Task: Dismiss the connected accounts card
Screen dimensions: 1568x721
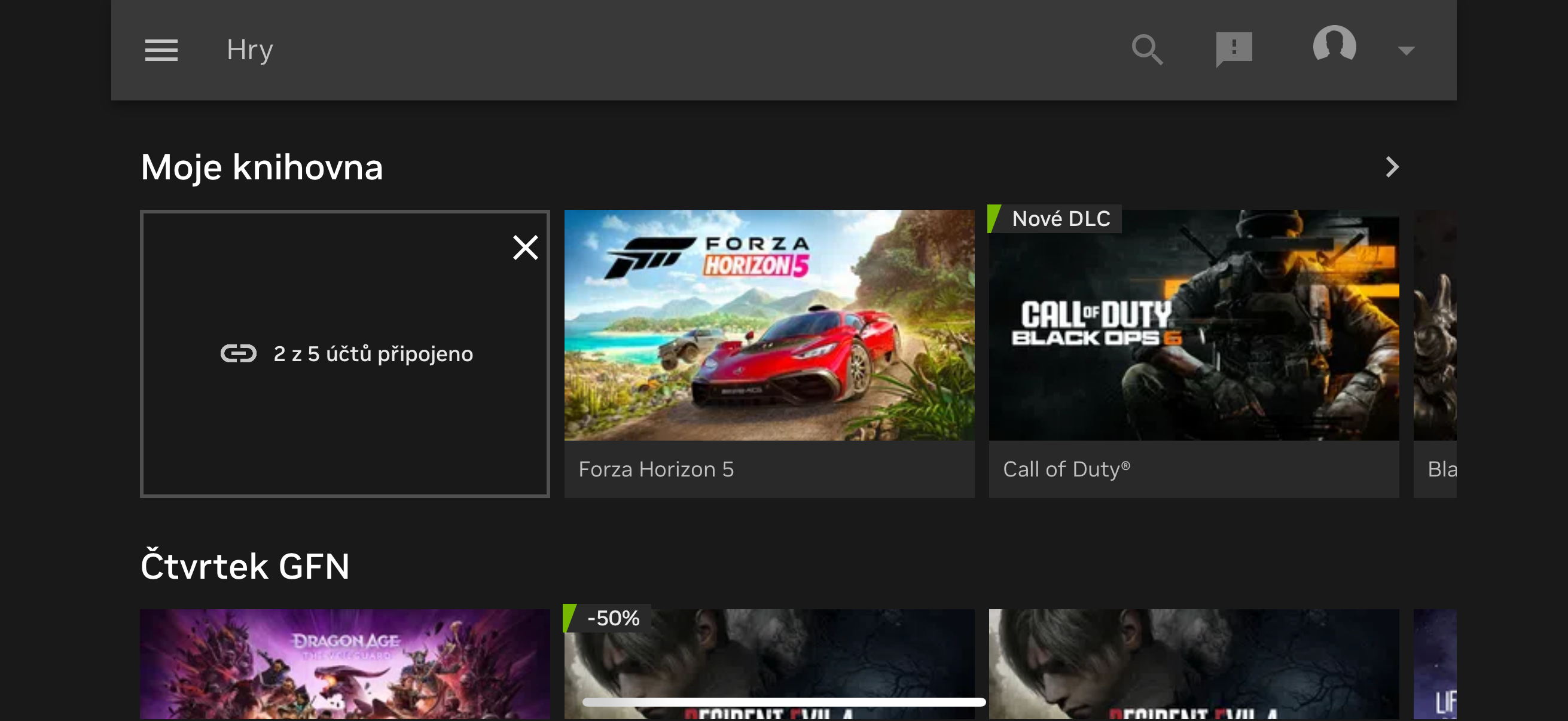Action: point(524,247)
